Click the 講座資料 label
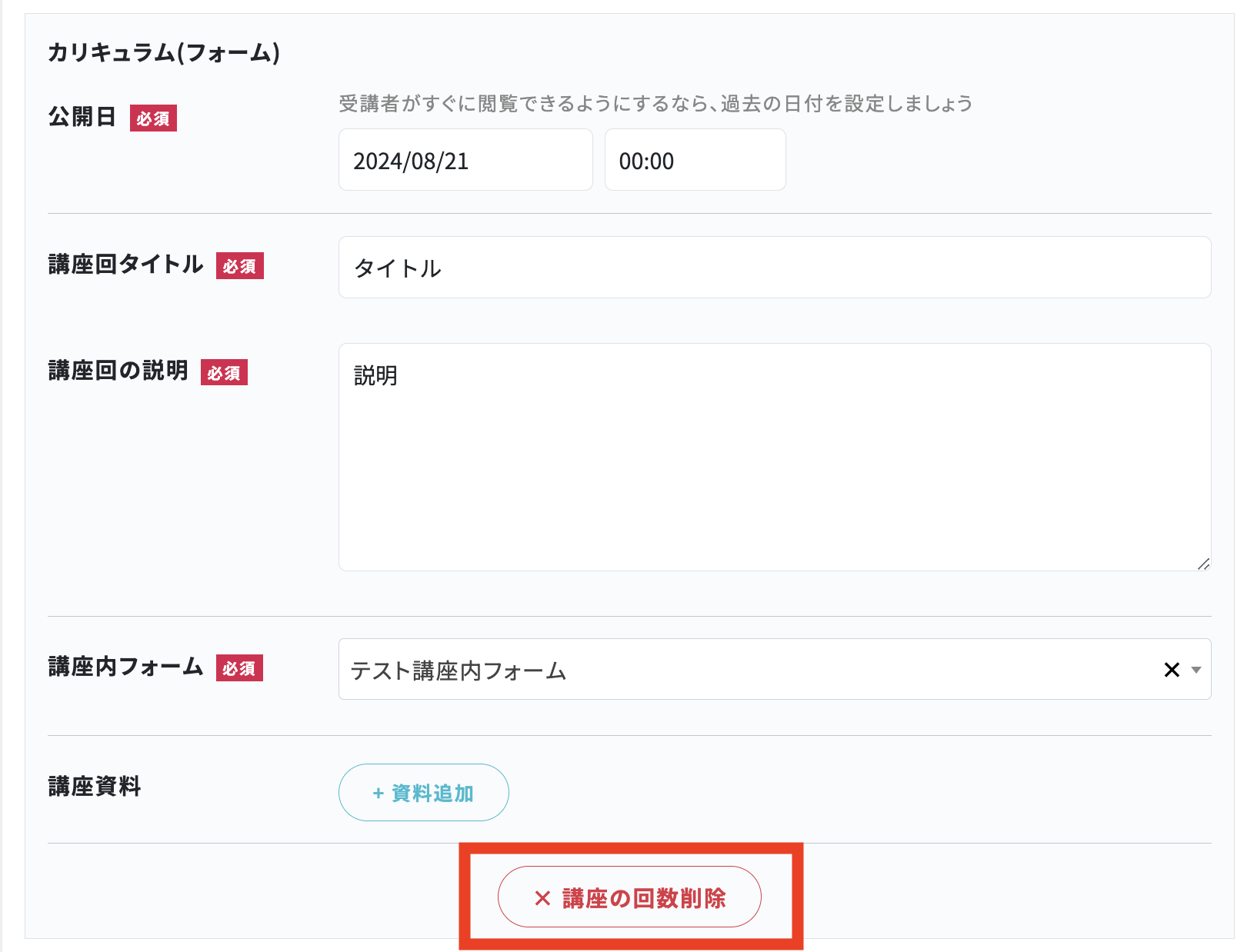 point(95,787)
